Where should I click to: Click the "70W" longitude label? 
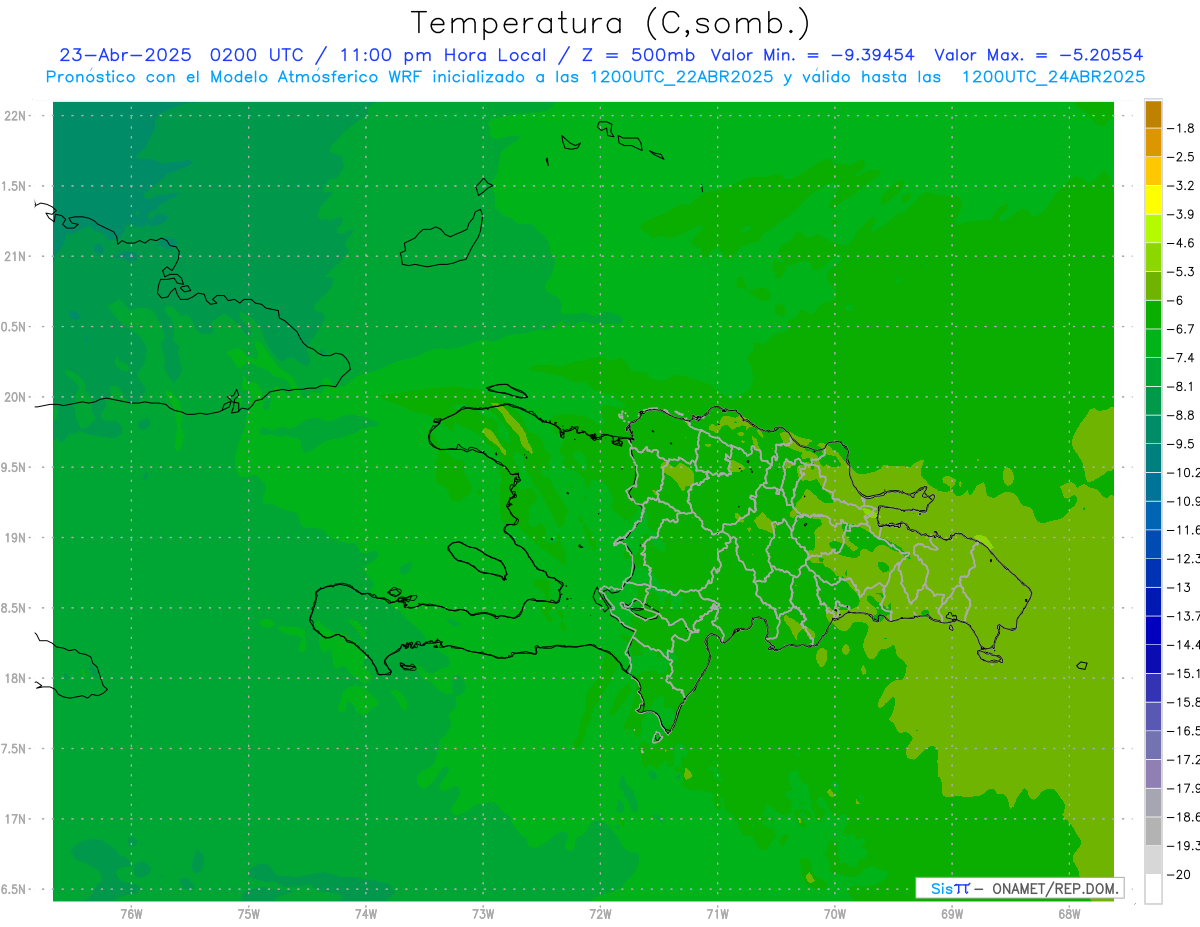tap(835, 914)
